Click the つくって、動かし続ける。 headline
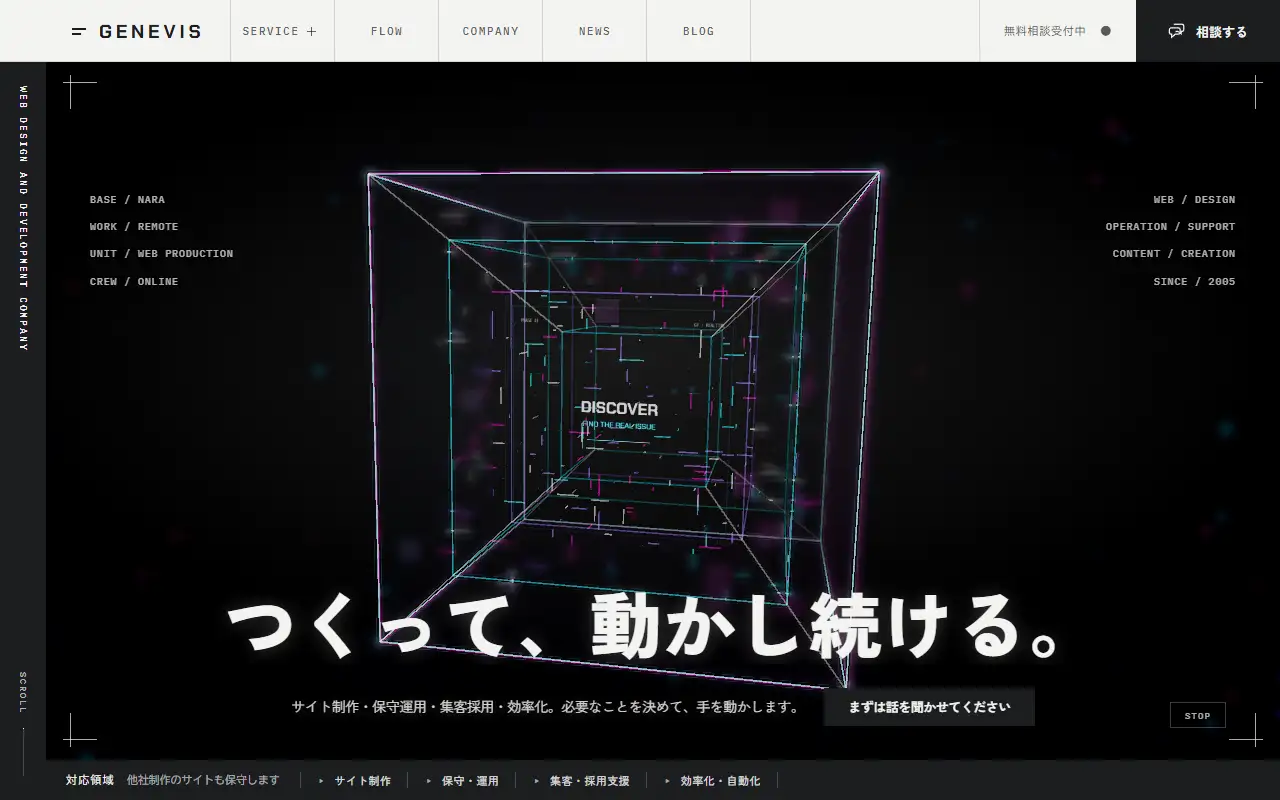1280x800 pixels. point(643,628)
